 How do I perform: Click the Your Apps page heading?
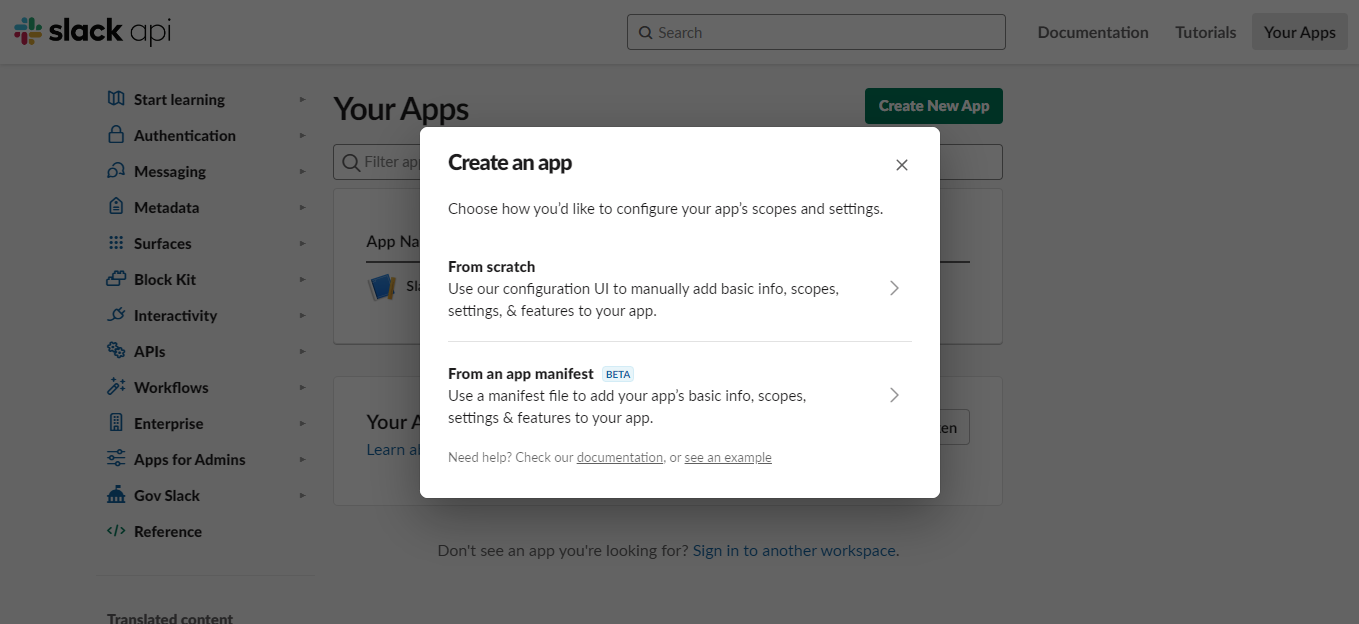pyautogui.click(x=401, y=109)
